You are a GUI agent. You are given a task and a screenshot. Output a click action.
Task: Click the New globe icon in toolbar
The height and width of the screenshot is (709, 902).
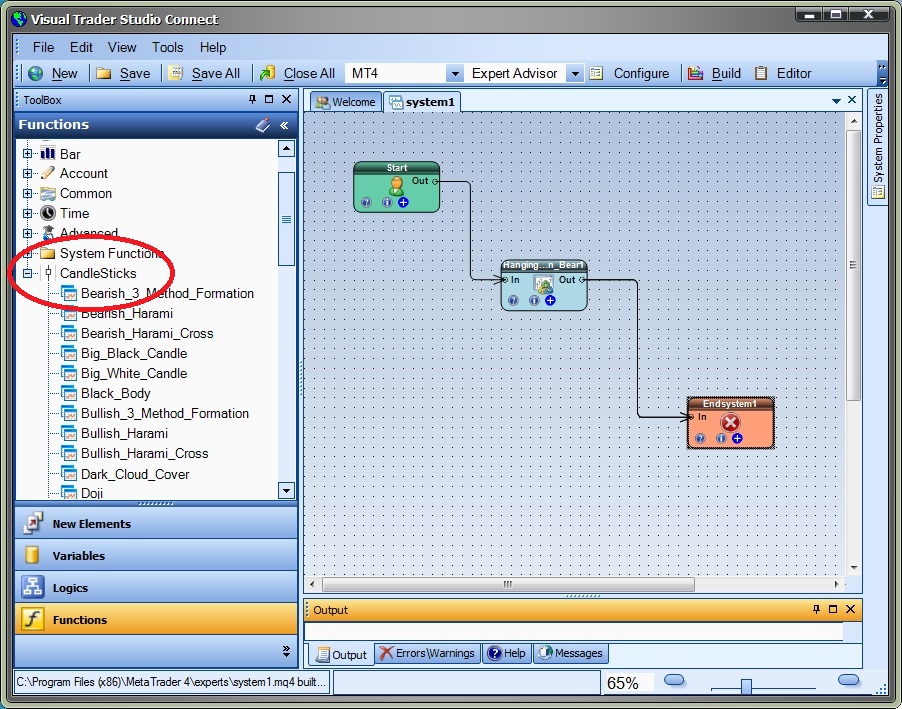(36, 73)
